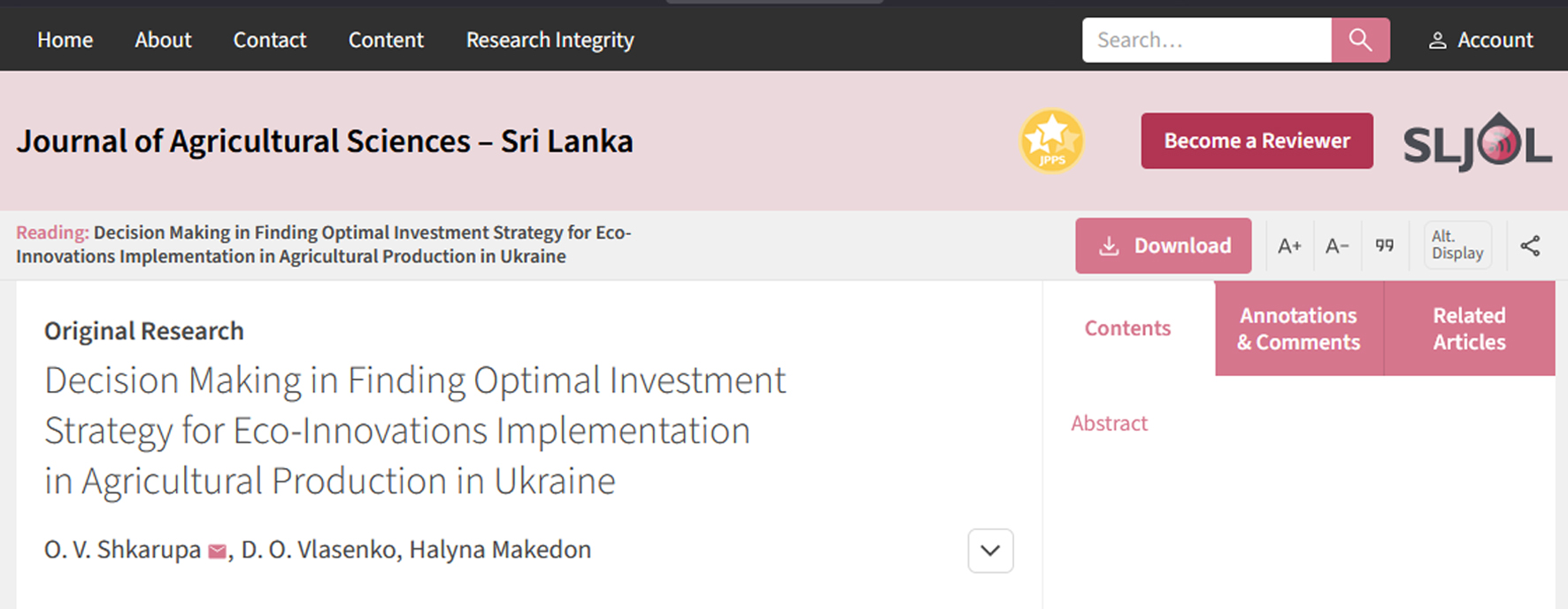
Task: Click the JPPS gold star badge
Action: coord(1052,141)
